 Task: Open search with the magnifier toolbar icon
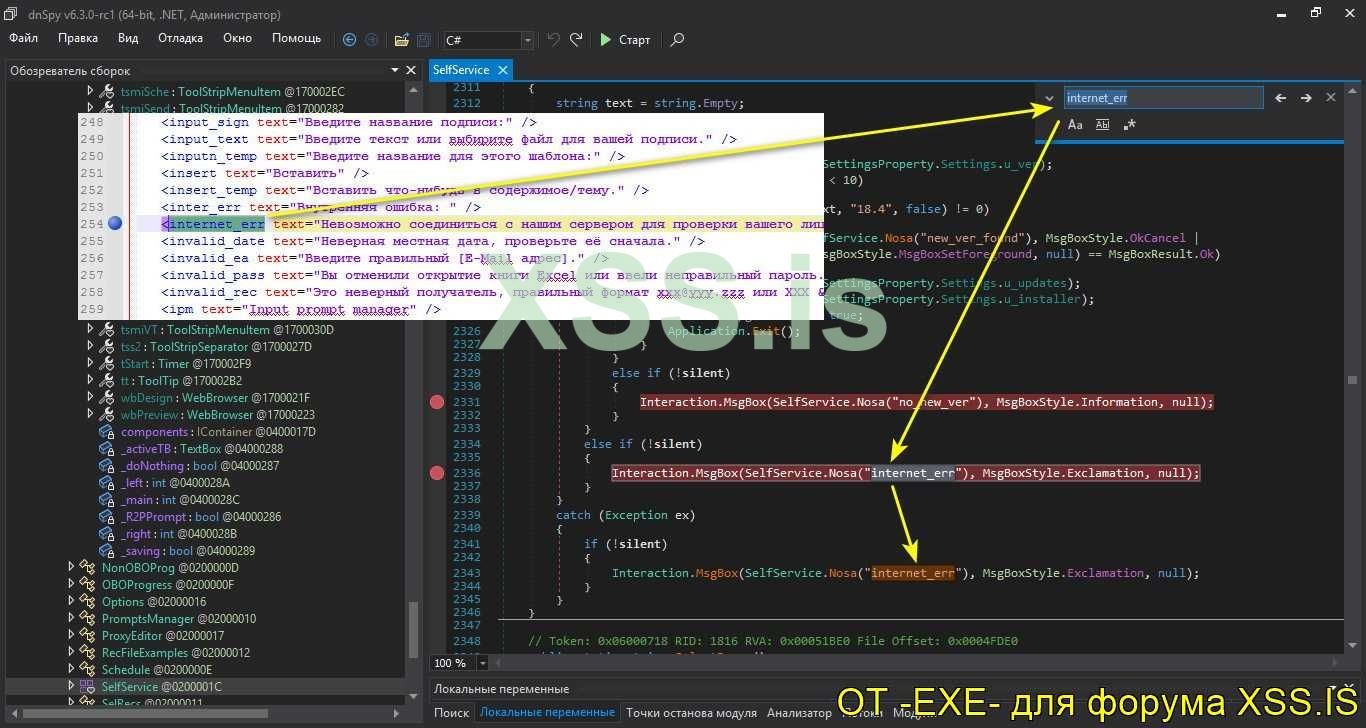coord(677,40)
